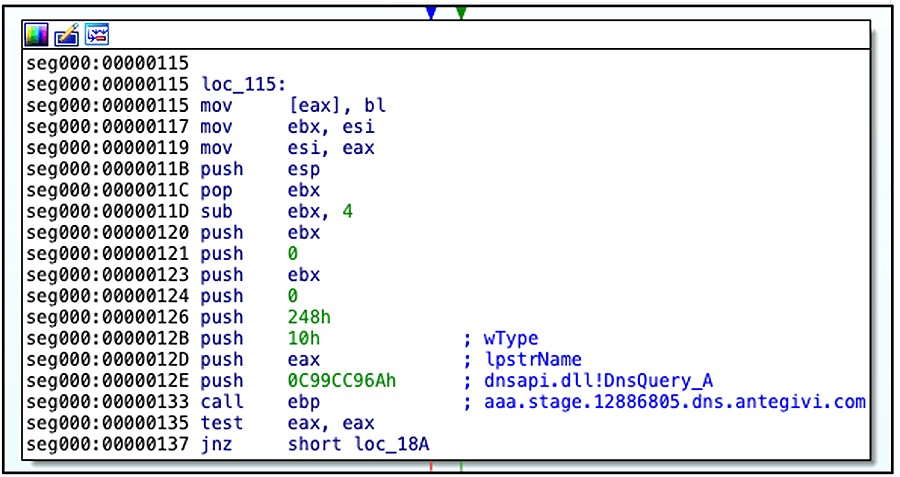Click the green incoming edge arrowhead
Screen dimensions: 900x477
point(460,13)
